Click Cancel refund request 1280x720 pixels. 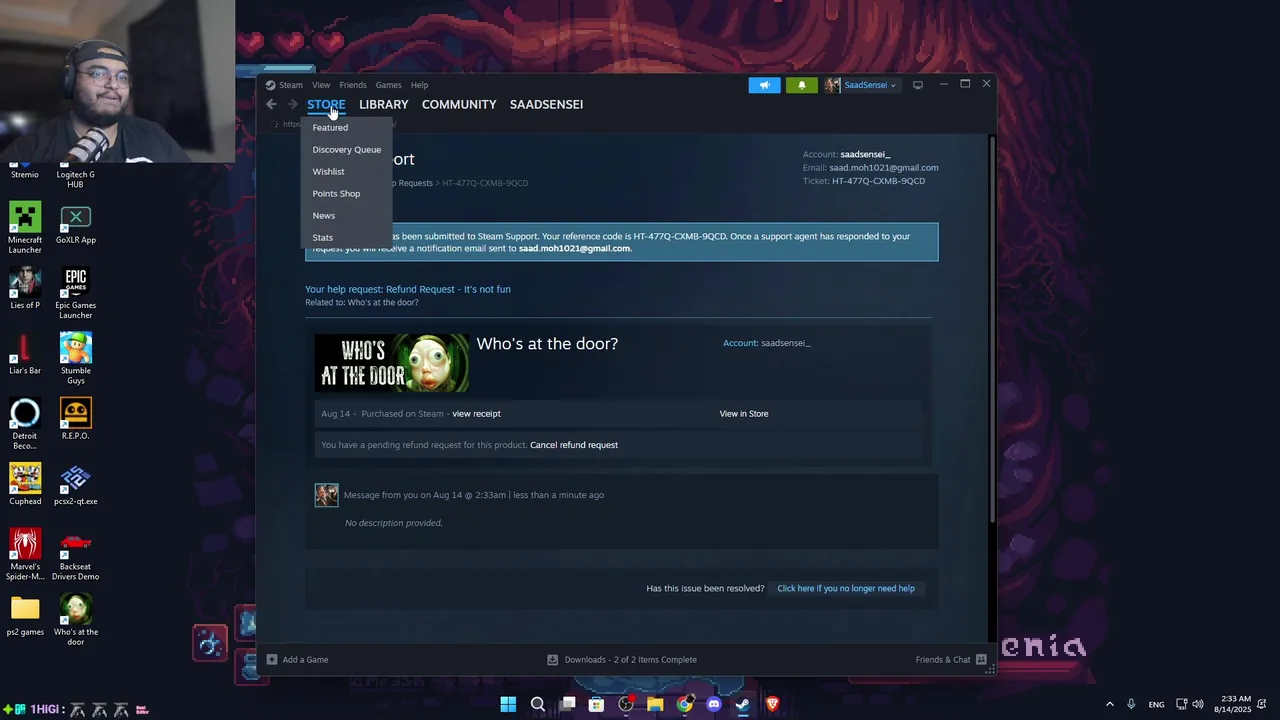coord(574,445)
